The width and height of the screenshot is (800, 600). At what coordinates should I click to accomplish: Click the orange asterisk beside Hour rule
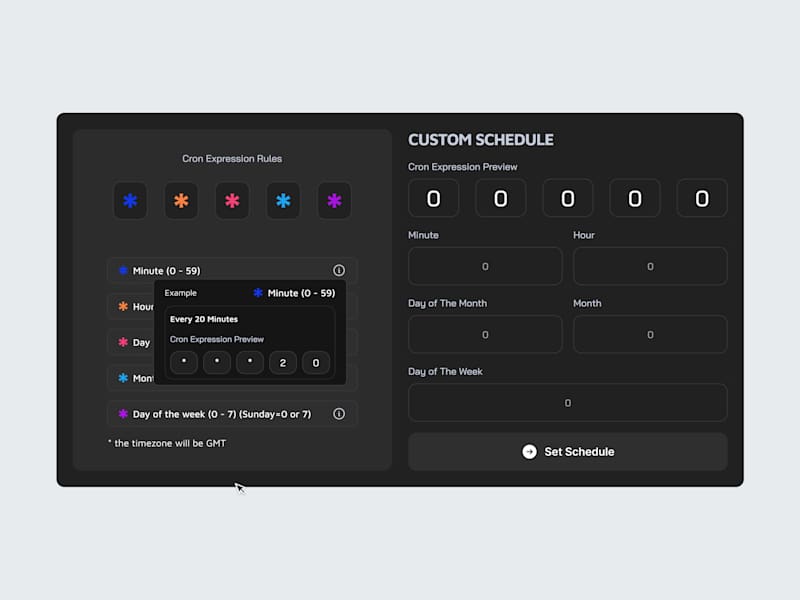tap(123, 306)
